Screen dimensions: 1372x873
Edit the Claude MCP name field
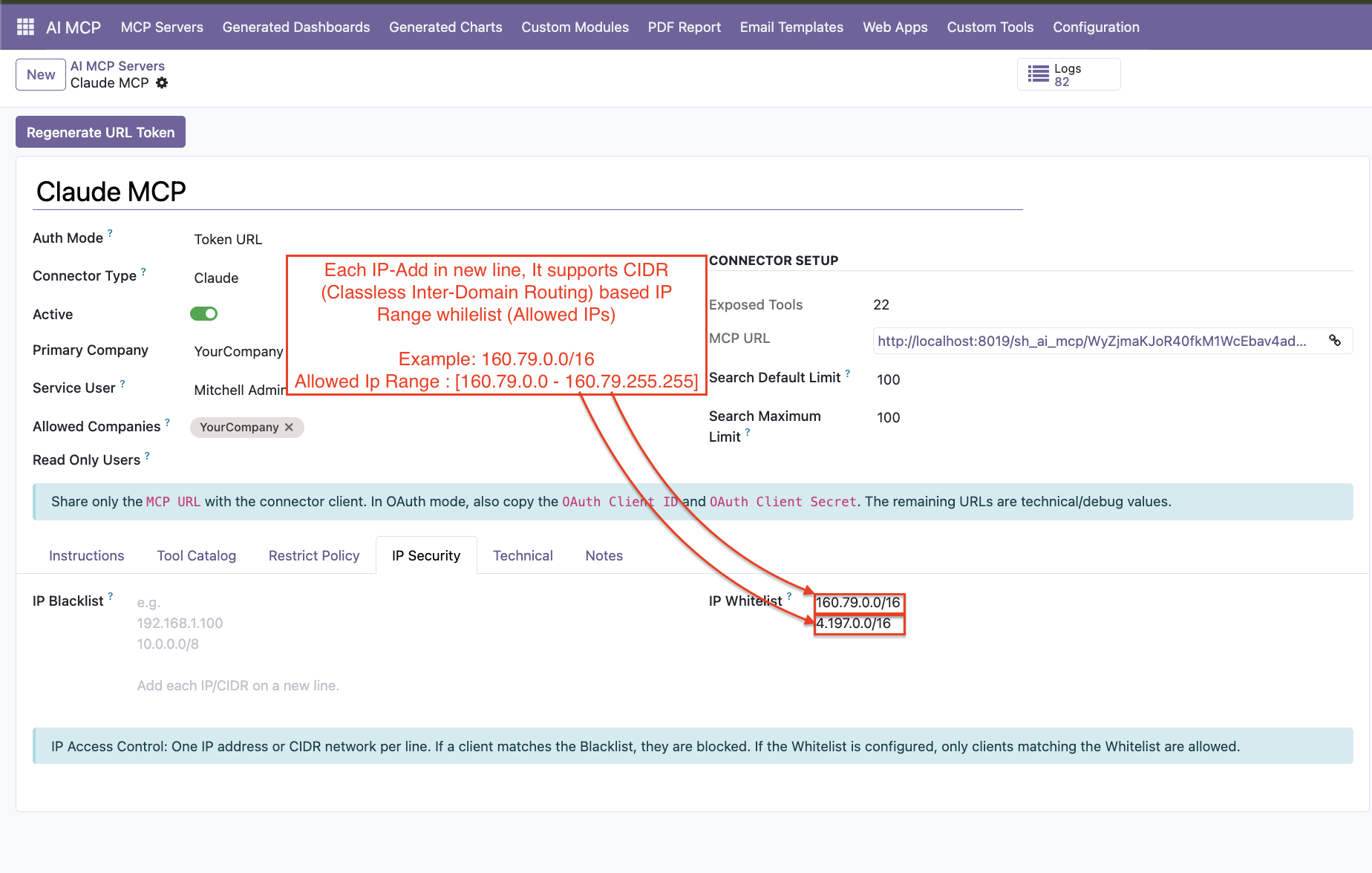click(x=529, y=192)
